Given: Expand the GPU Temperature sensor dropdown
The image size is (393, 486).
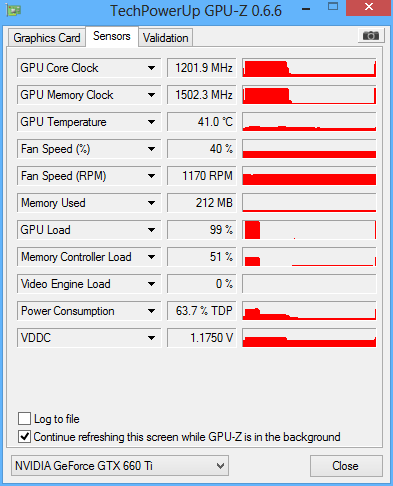Looking at the screenshot, I should pyautogui.click(x=151, y=122).
